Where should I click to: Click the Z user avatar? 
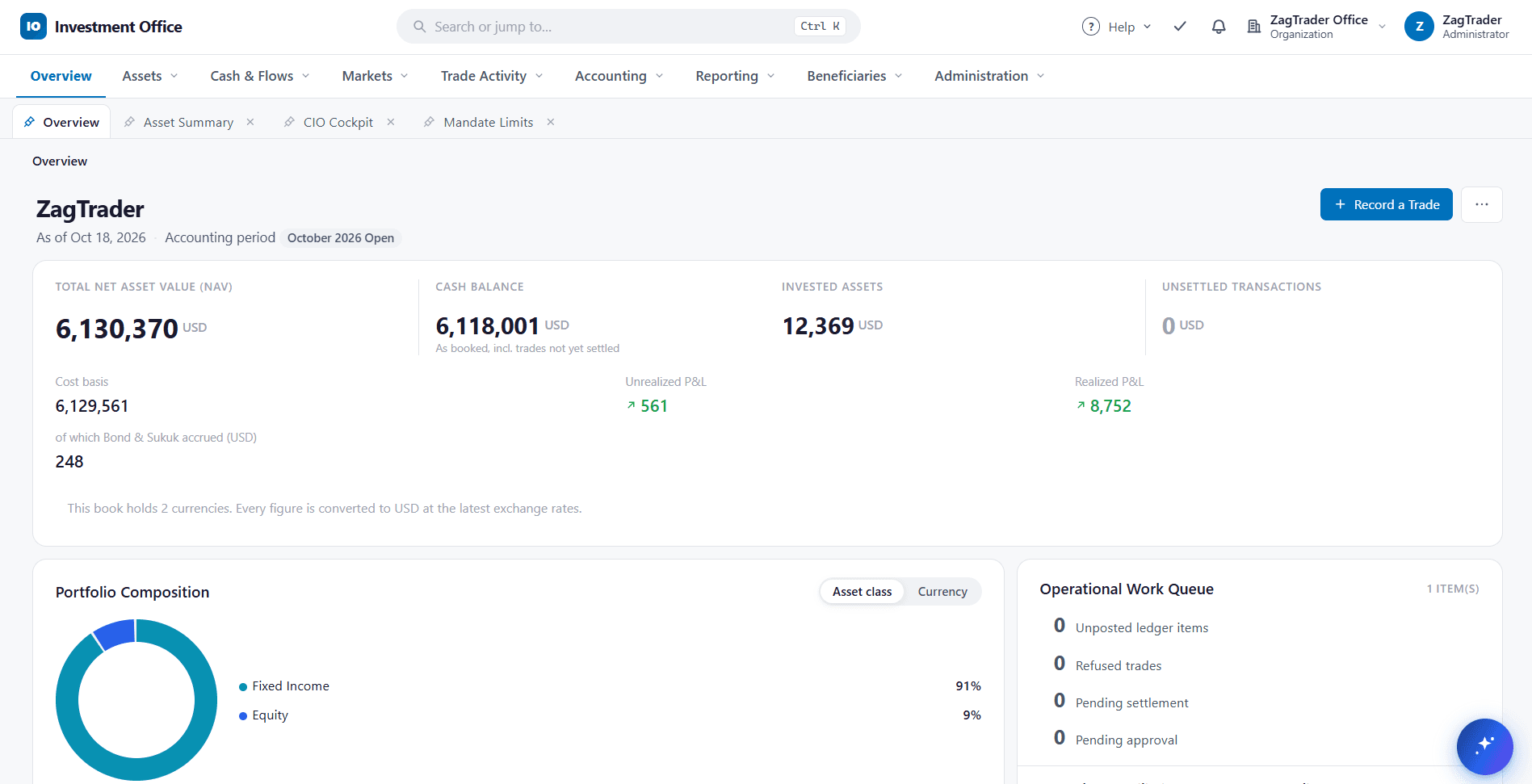coord(1419,27)
